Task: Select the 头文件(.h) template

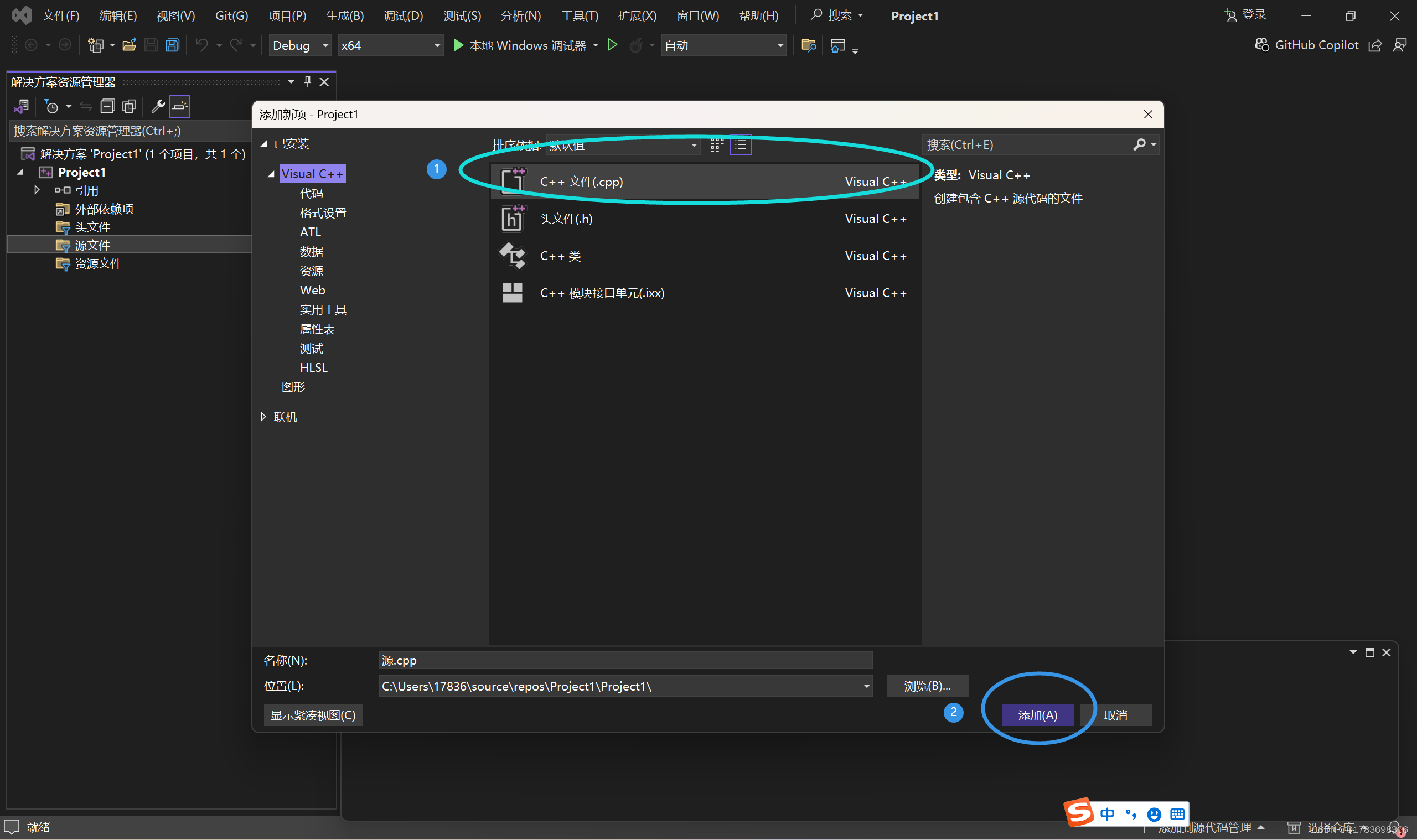Action: coord(704,219)
